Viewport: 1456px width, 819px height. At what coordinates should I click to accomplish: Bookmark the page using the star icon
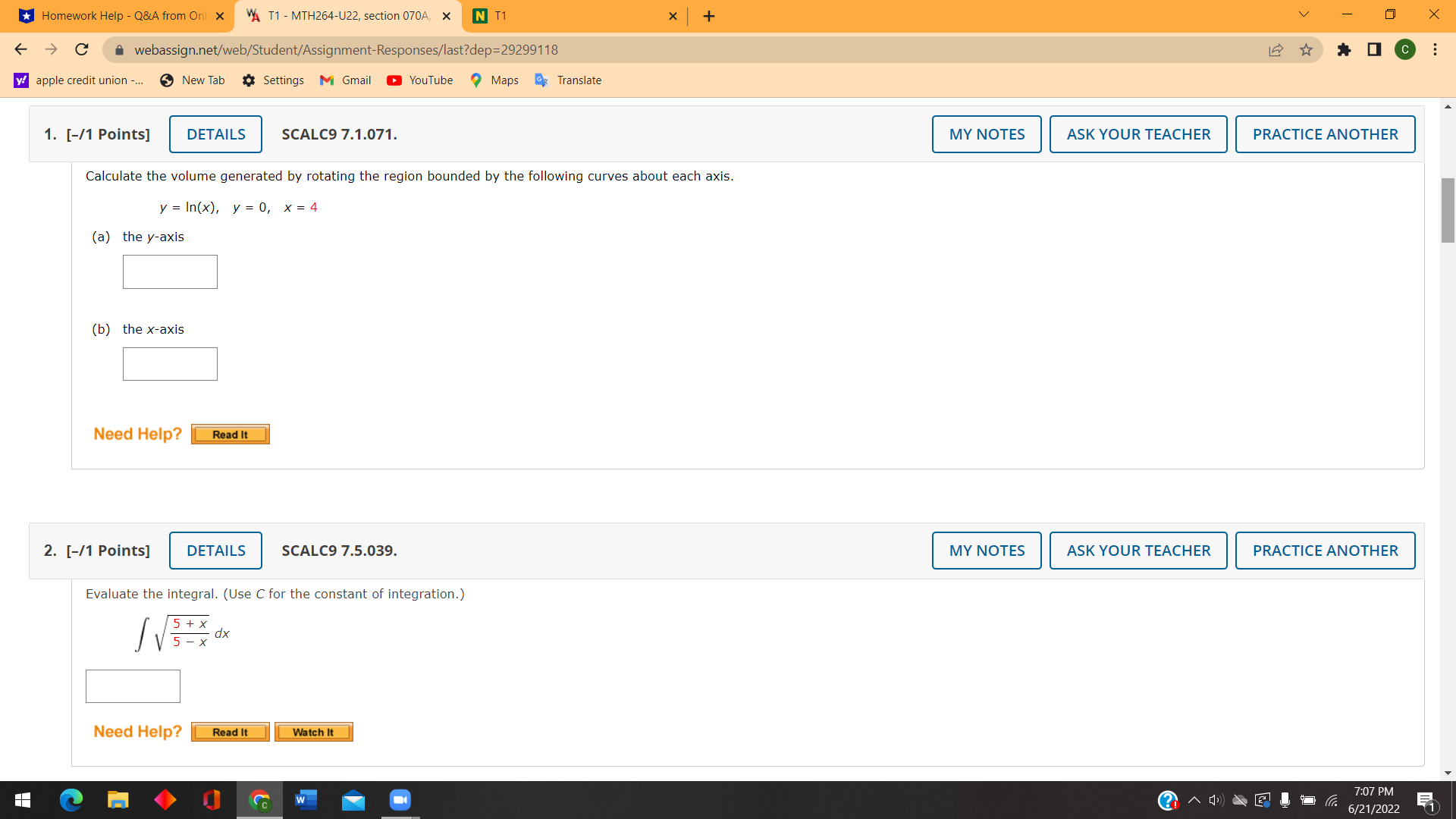coord(1306,49)
